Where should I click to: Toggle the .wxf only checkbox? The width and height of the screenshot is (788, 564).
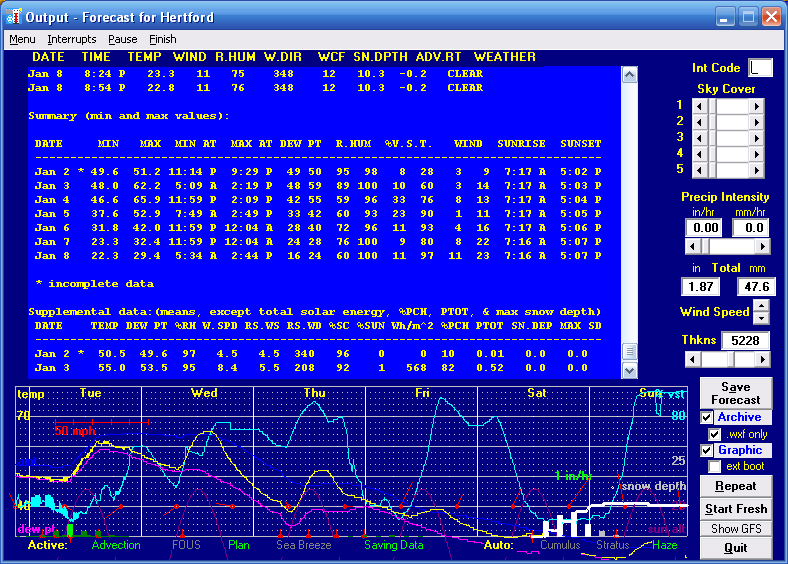(x=715, y=434)
